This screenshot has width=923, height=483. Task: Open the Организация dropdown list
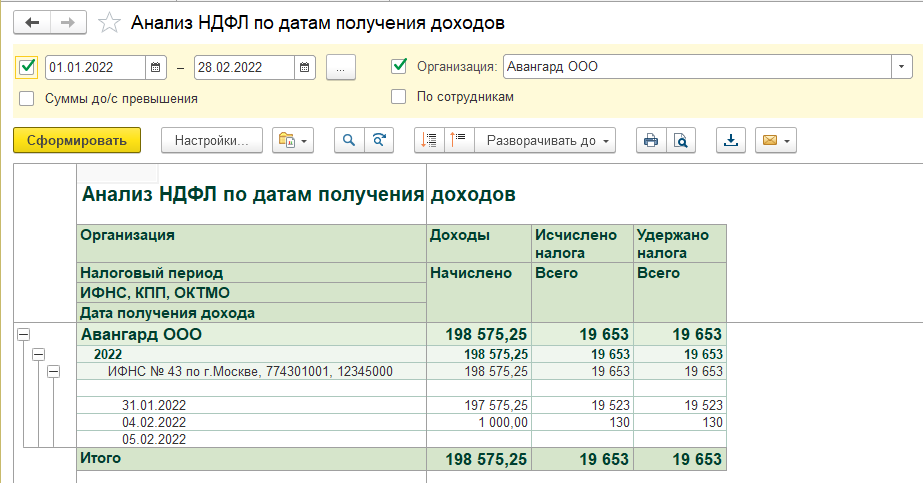coord(903,67)
